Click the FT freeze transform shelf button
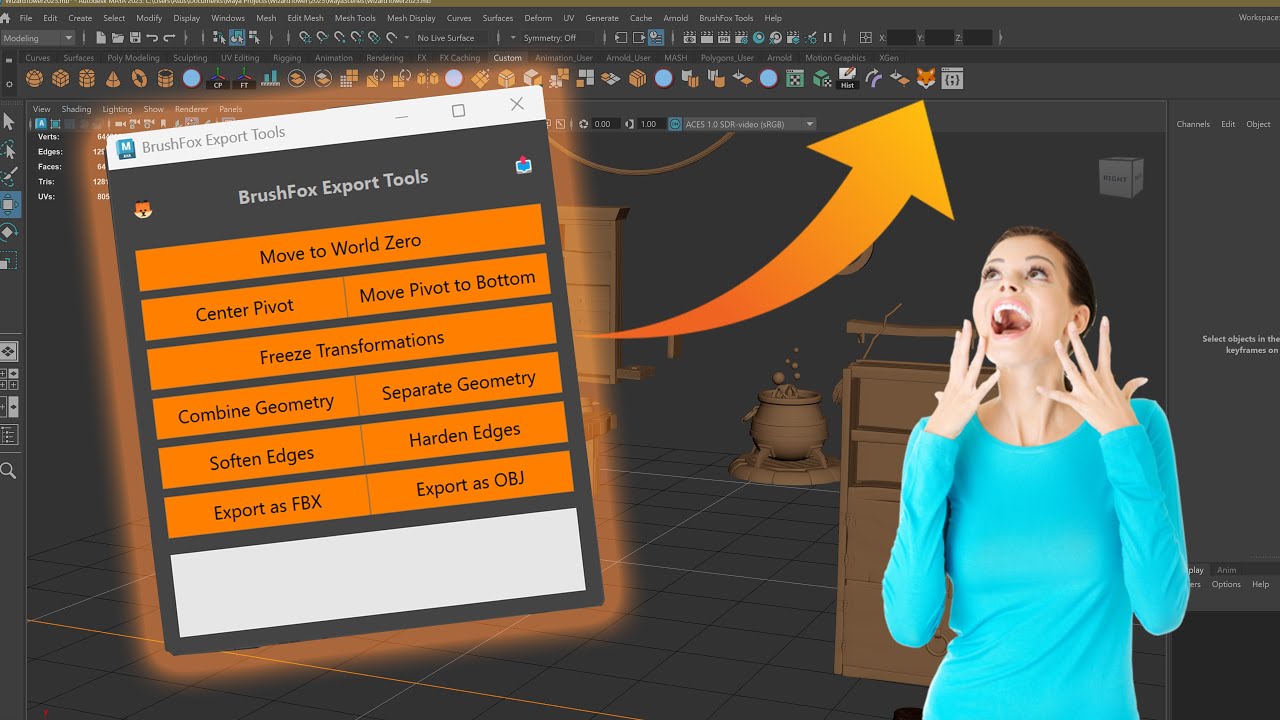This screenshot has height=720, width=1280. pos(244,78)
